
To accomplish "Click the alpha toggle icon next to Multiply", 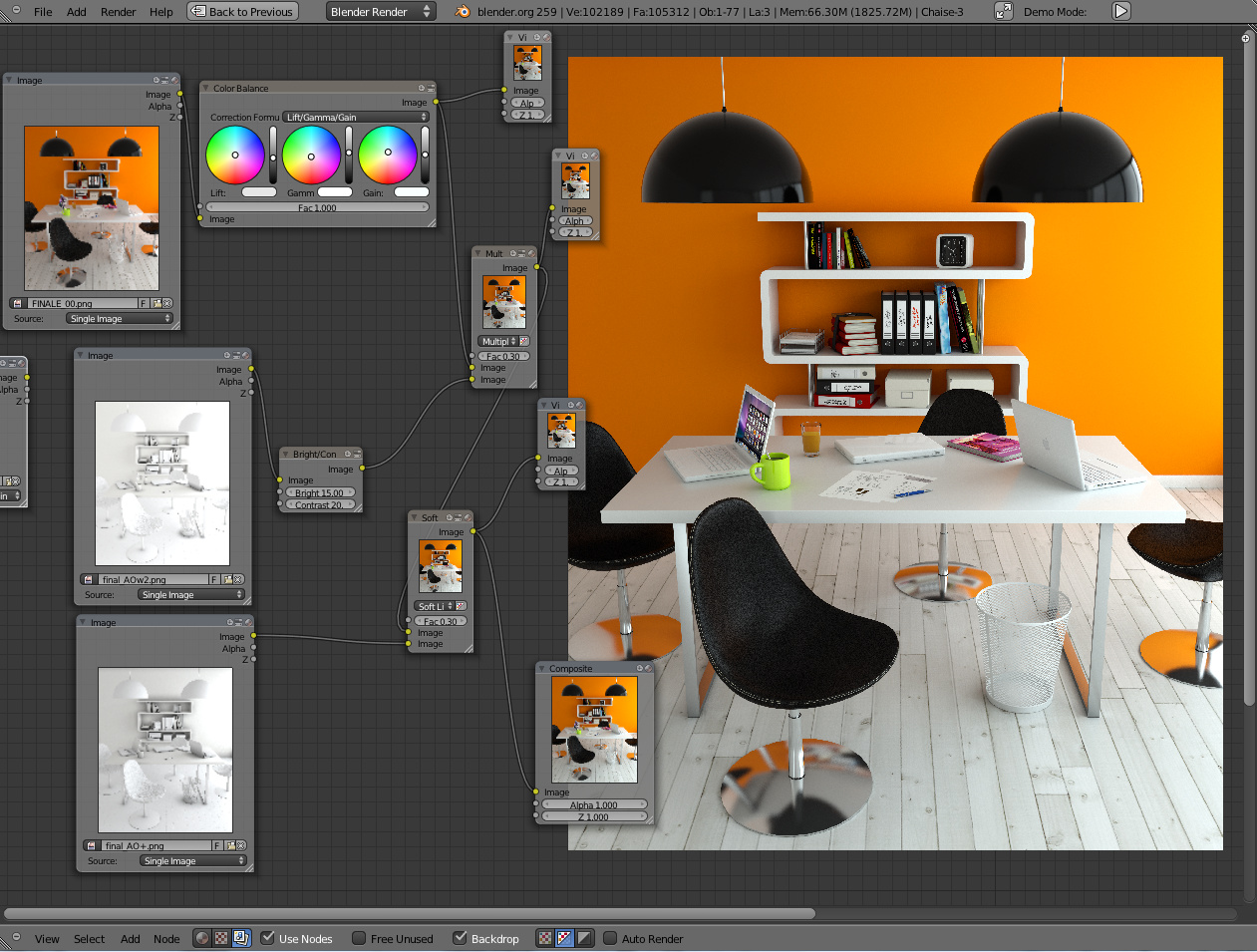I will pos(524,341).
